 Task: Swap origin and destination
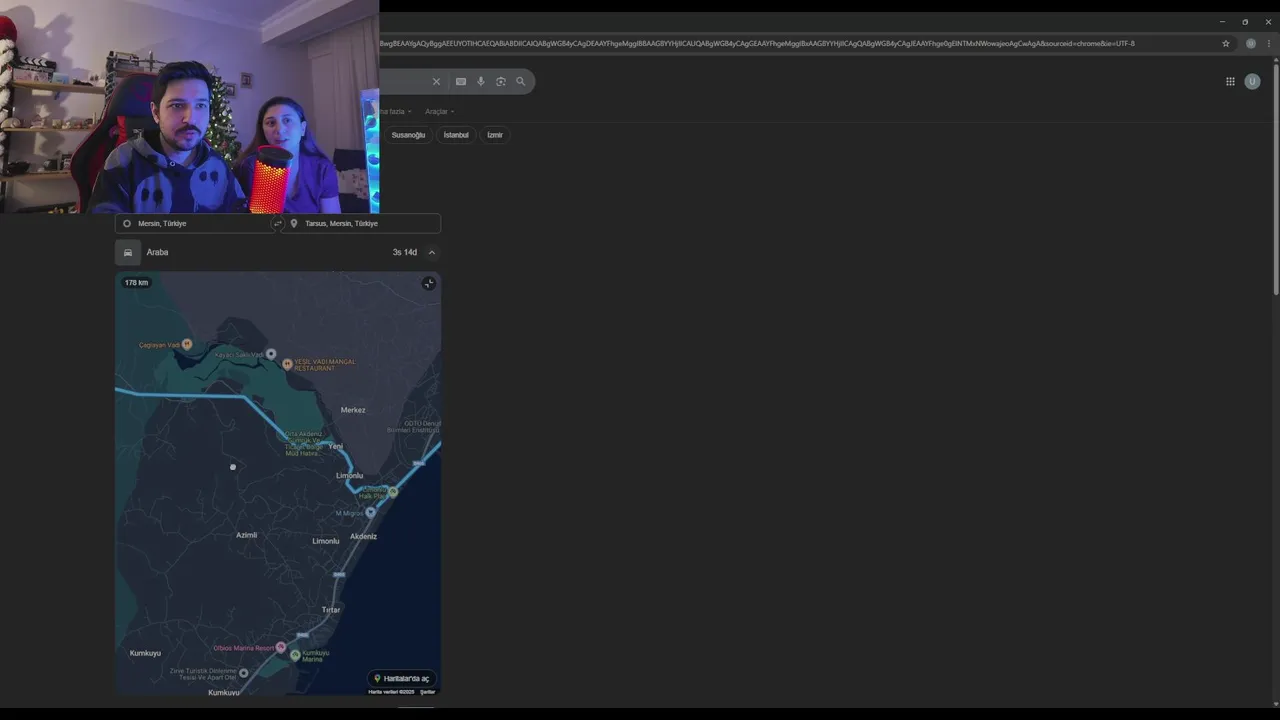click(278, 224)
